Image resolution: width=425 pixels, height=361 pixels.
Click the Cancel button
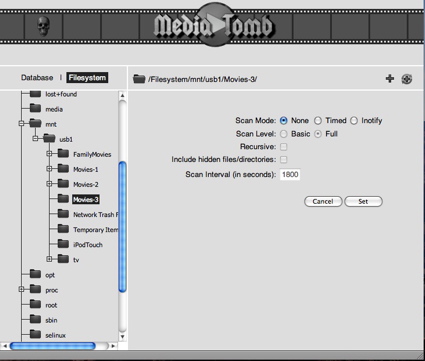323,201
